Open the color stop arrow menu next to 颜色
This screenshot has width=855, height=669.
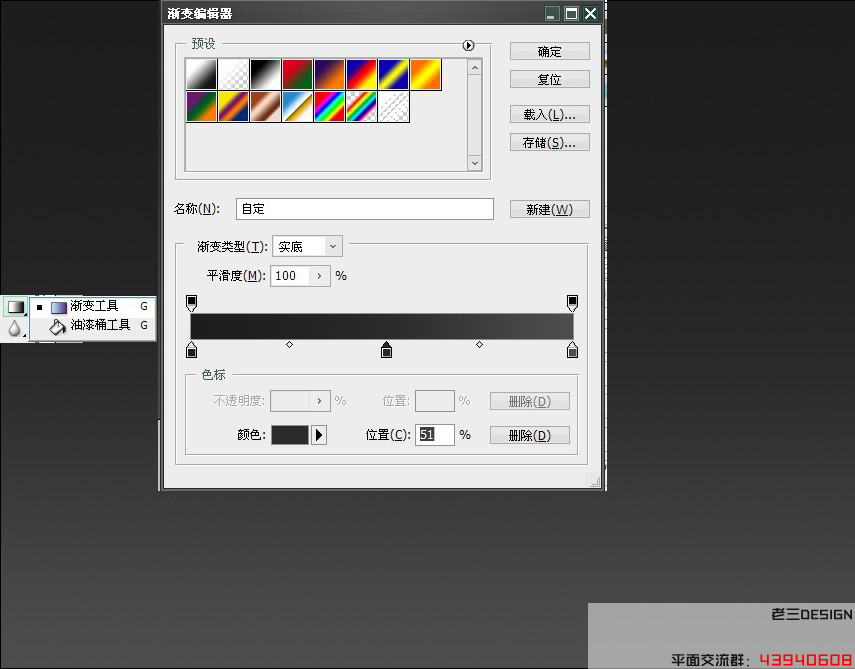(319, 435)
